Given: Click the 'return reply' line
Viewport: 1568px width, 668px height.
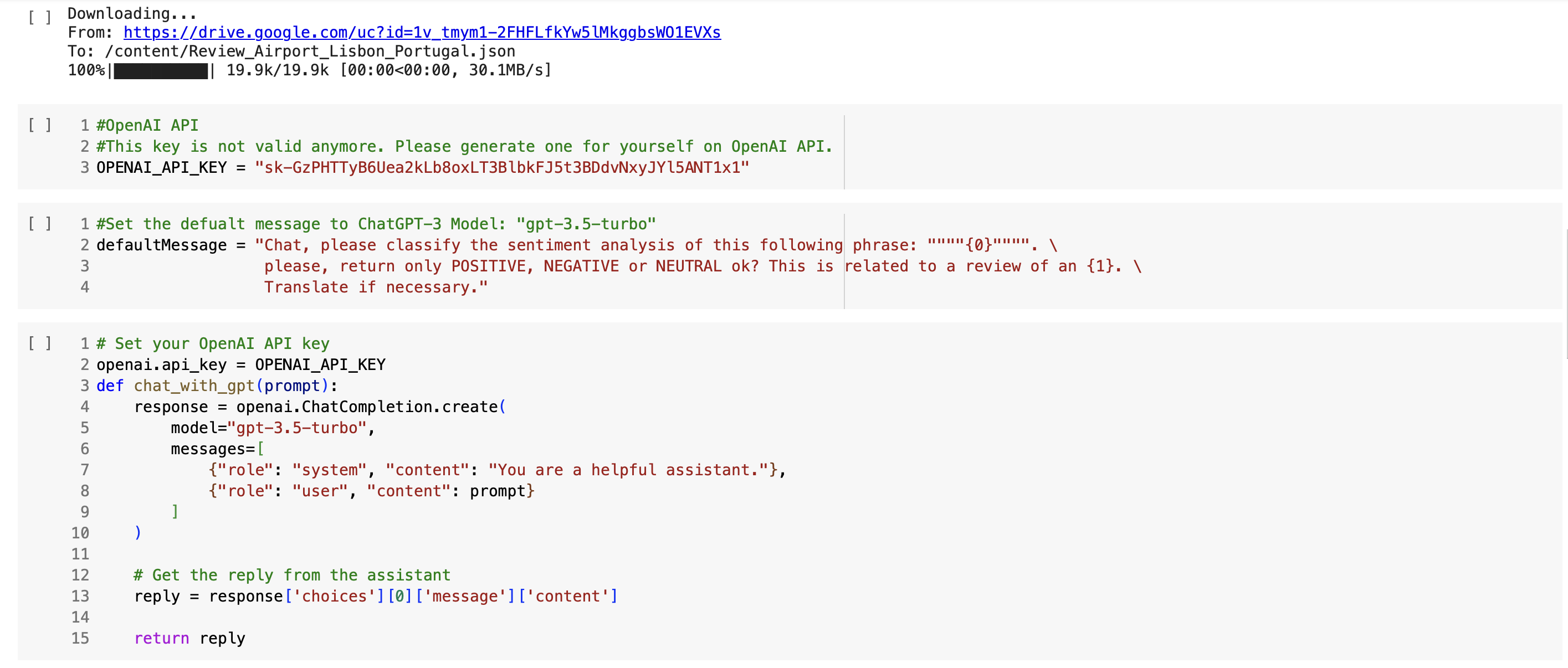Looking at the screenshot, I should (189, 638).
